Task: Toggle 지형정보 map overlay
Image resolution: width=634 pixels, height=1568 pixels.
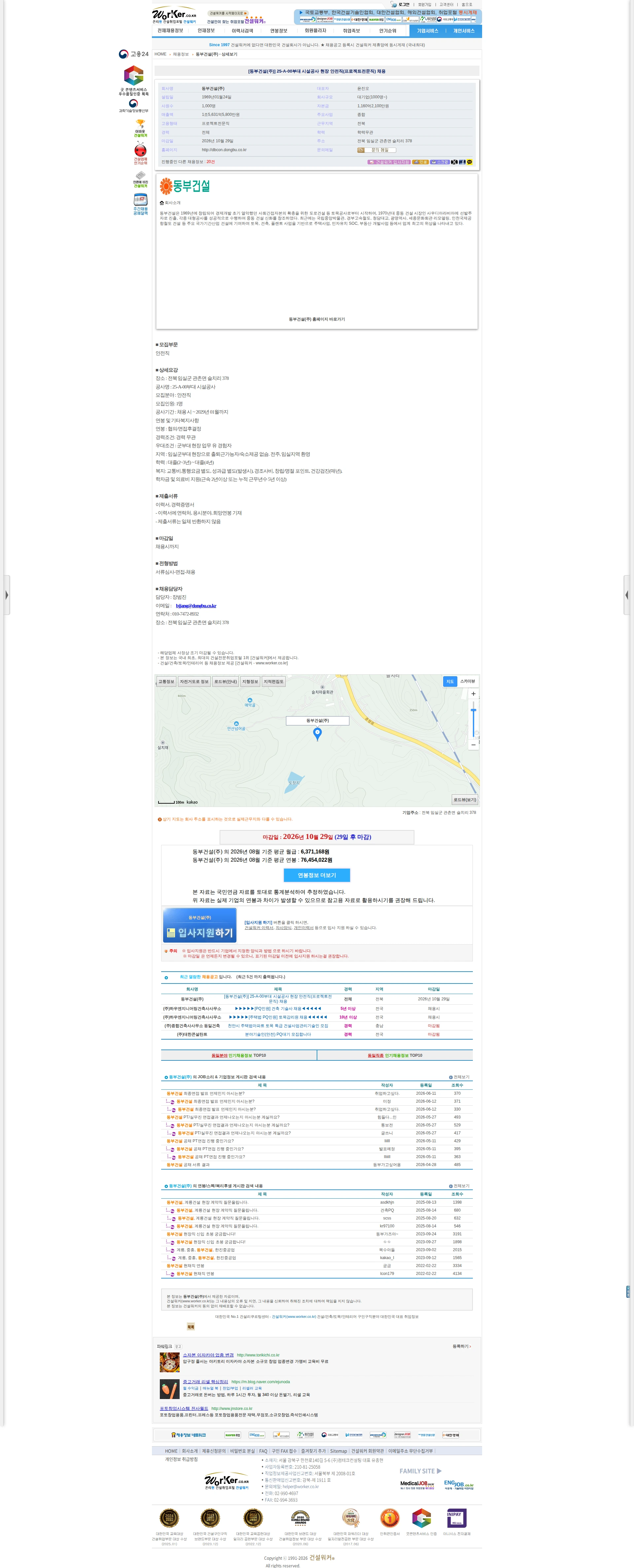Action: click(250, 681)
